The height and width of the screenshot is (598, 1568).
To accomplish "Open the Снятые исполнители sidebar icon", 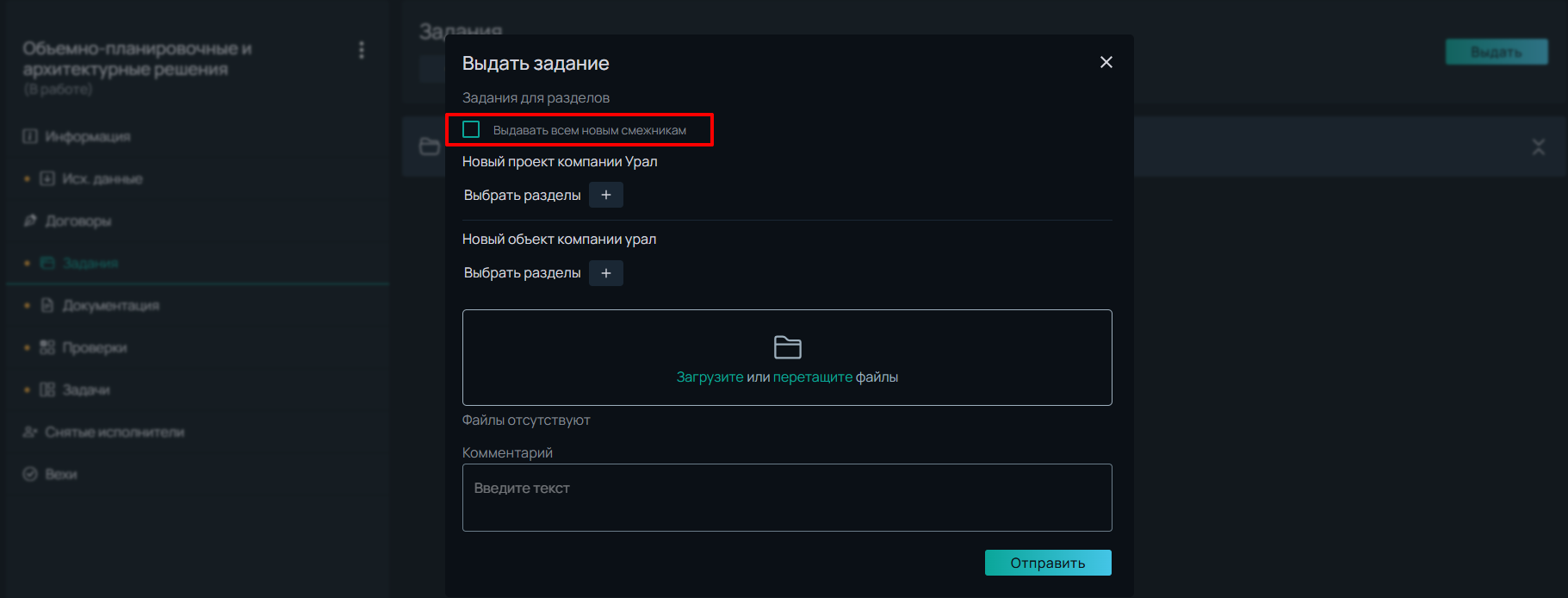I will (x=30, y=432).
